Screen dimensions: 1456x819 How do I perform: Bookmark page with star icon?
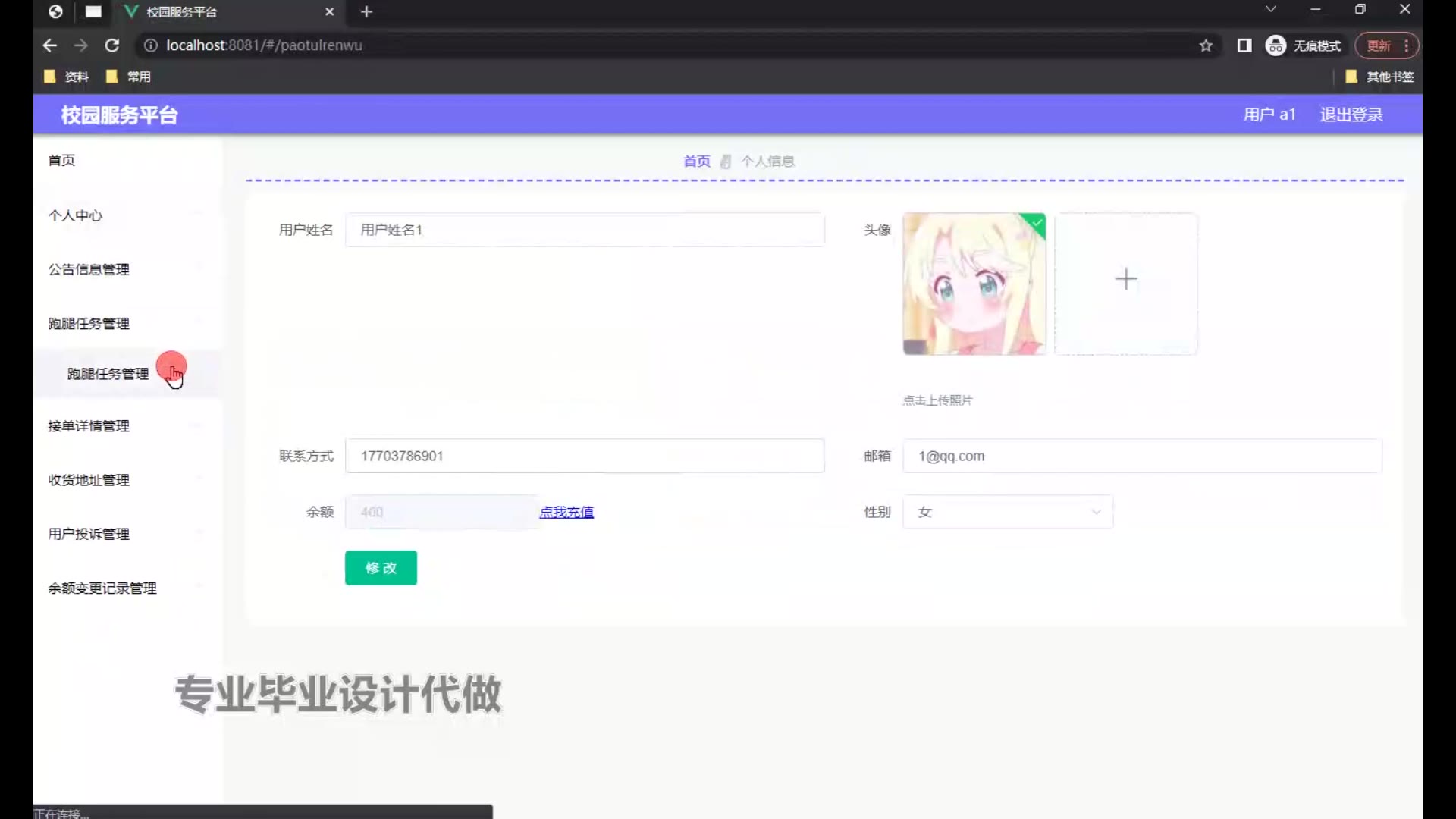coord(1206,45)
